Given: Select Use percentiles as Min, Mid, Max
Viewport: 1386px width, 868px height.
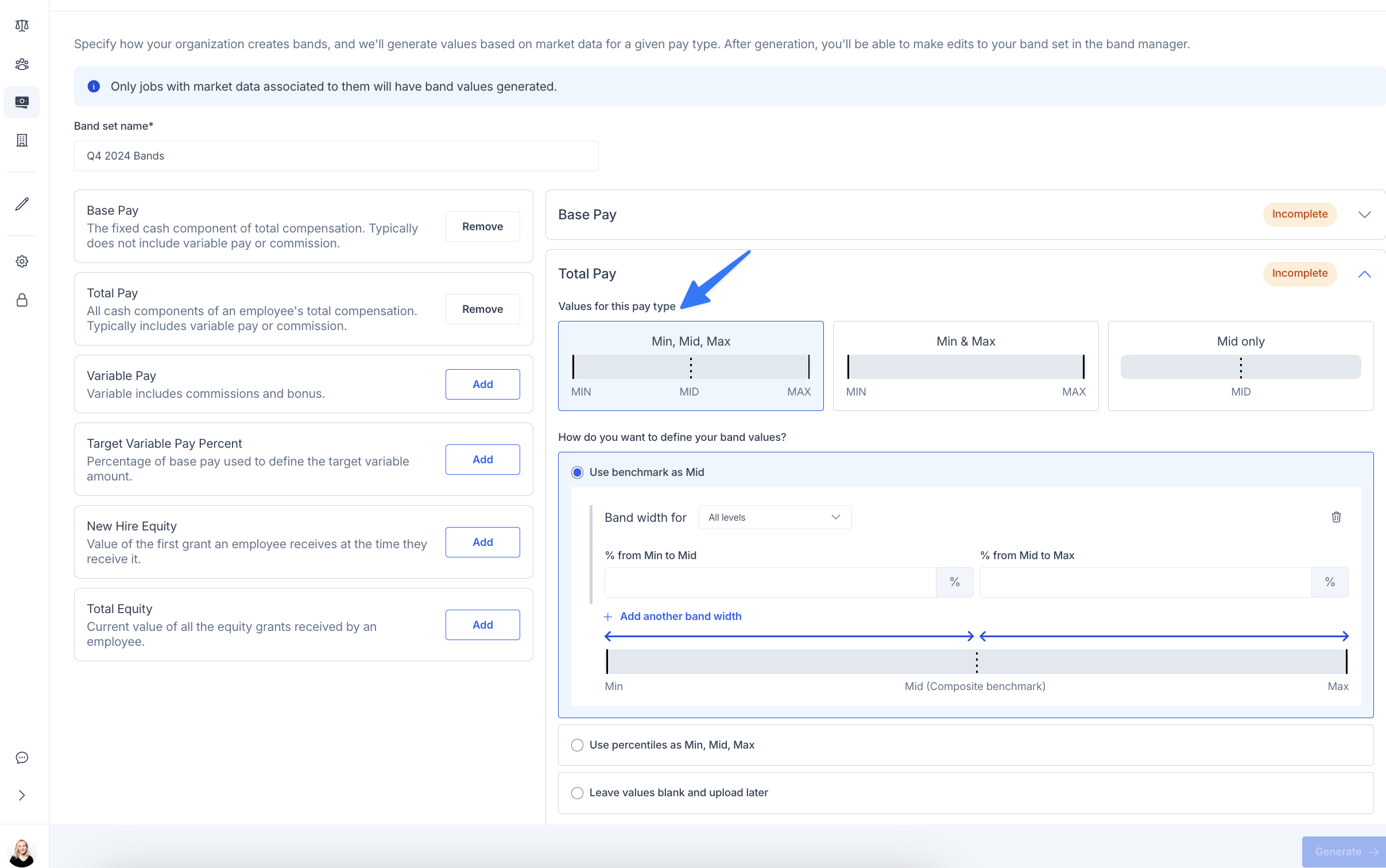Looking at the screenshot, I should tap(577, 745).
